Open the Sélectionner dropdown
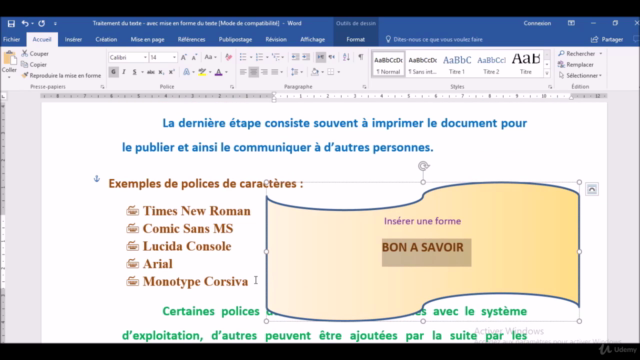Screen dimensions: 640x360 580,76
